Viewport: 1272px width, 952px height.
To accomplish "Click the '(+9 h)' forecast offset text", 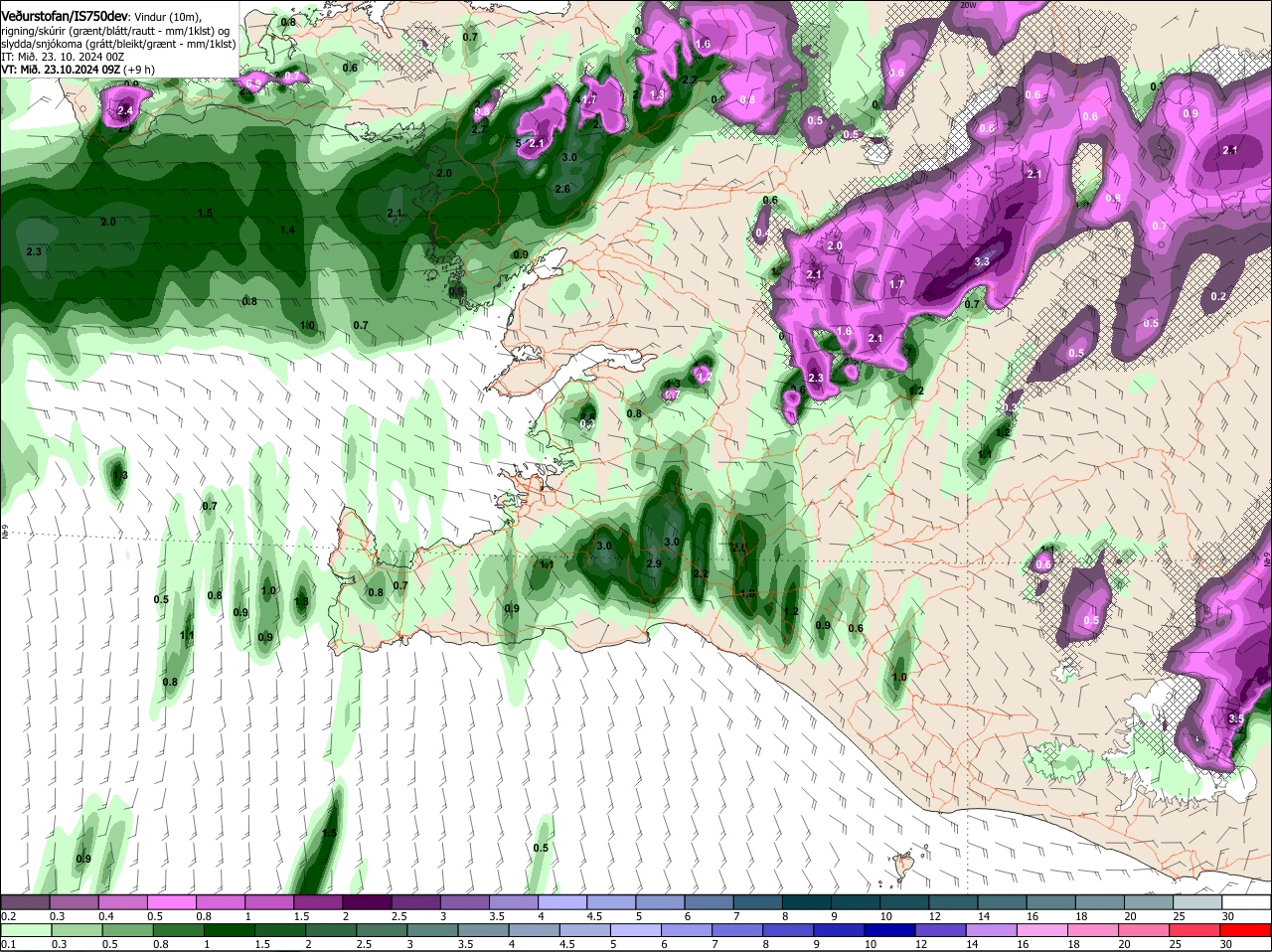I will pos(139,70).
